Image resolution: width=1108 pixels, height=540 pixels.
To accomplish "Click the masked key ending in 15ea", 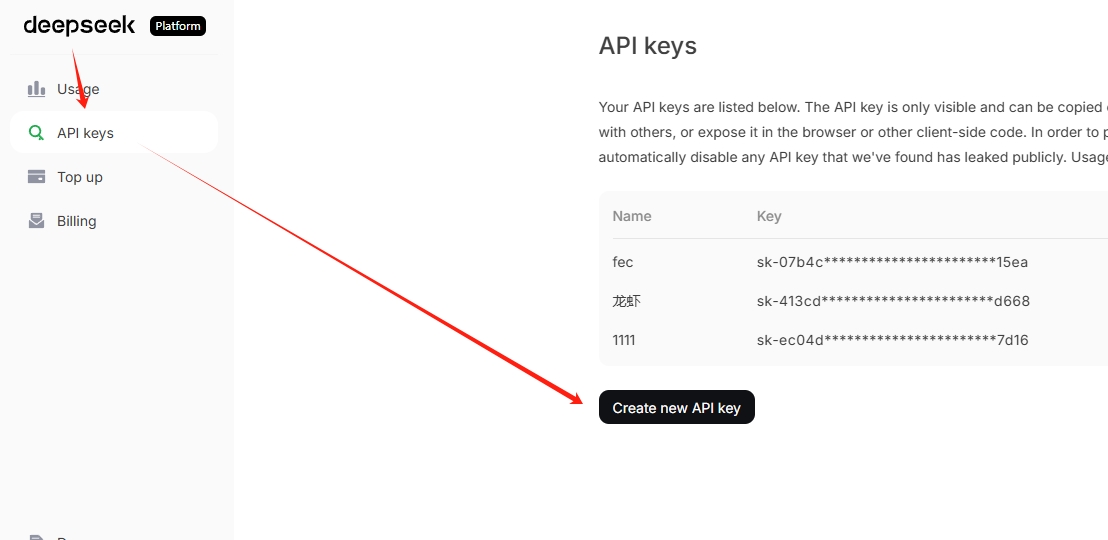I will tap(892, 262).
